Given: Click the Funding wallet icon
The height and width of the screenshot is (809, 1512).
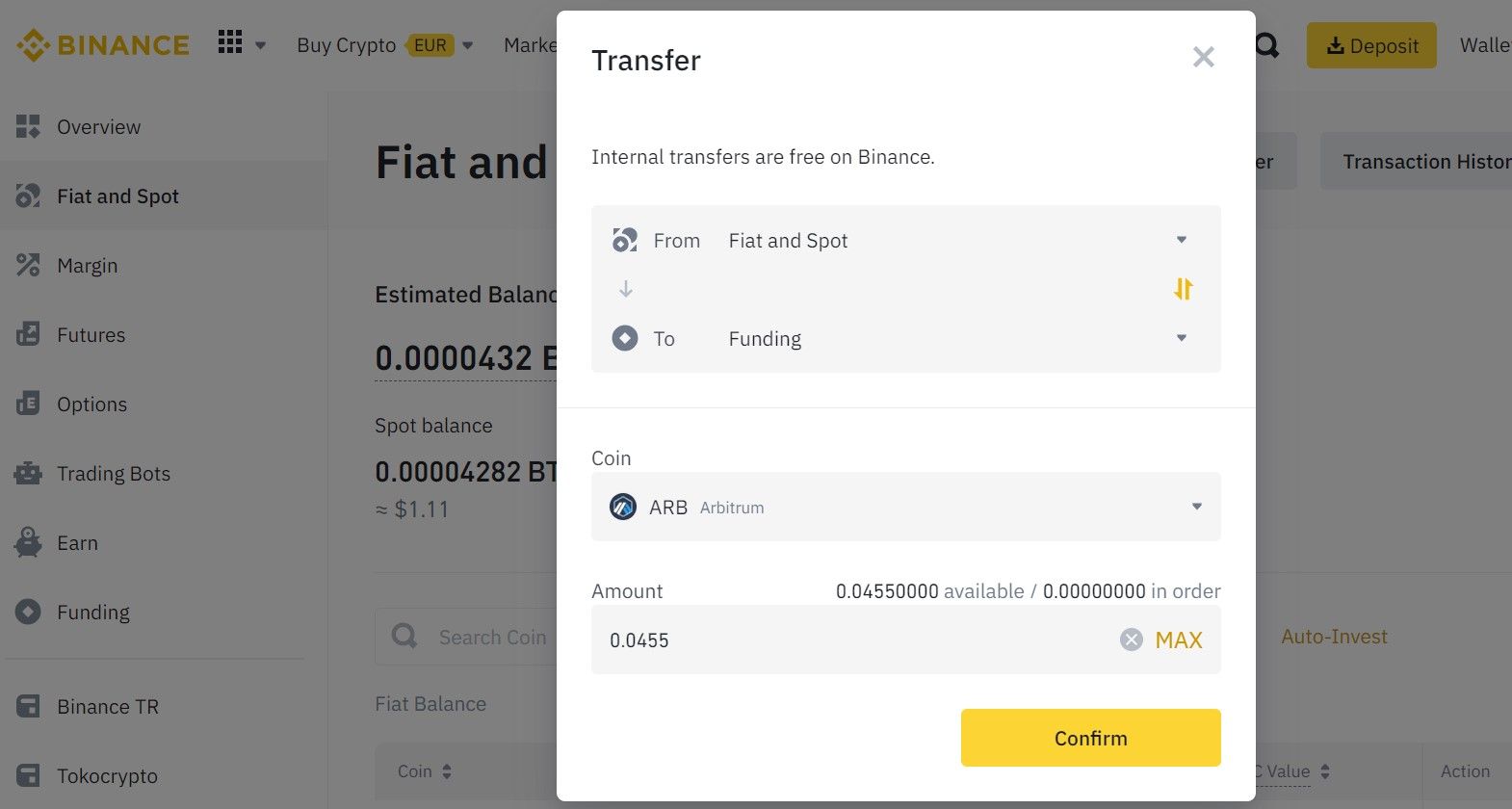Looking at the screenshot, I should coord(28,612).
